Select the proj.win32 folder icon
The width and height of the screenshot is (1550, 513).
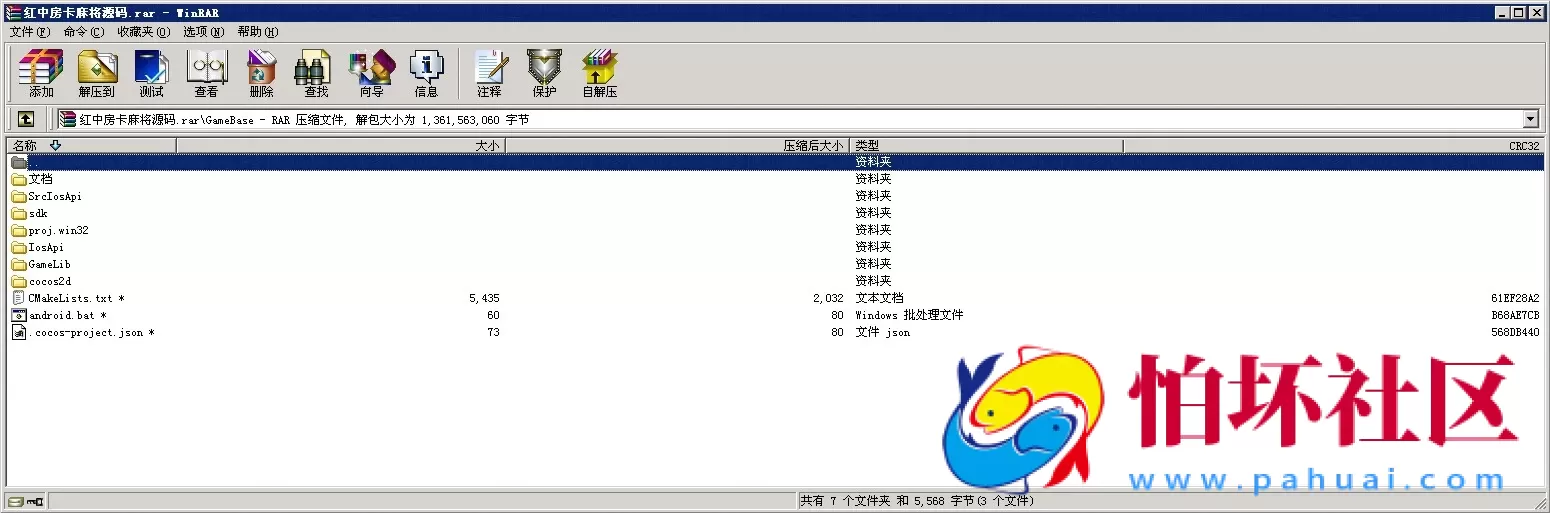(x=19, y=230)
